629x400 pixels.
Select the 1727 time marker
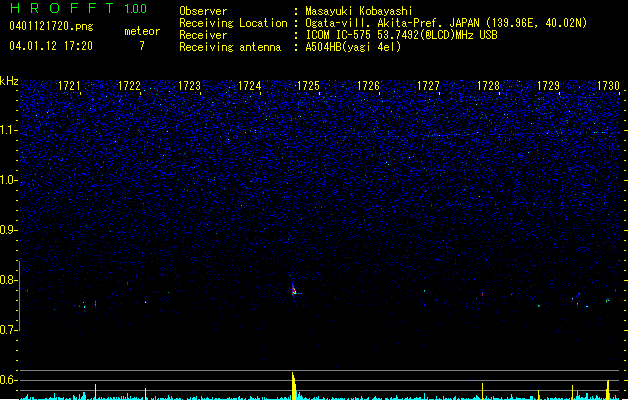click(428, 87)
